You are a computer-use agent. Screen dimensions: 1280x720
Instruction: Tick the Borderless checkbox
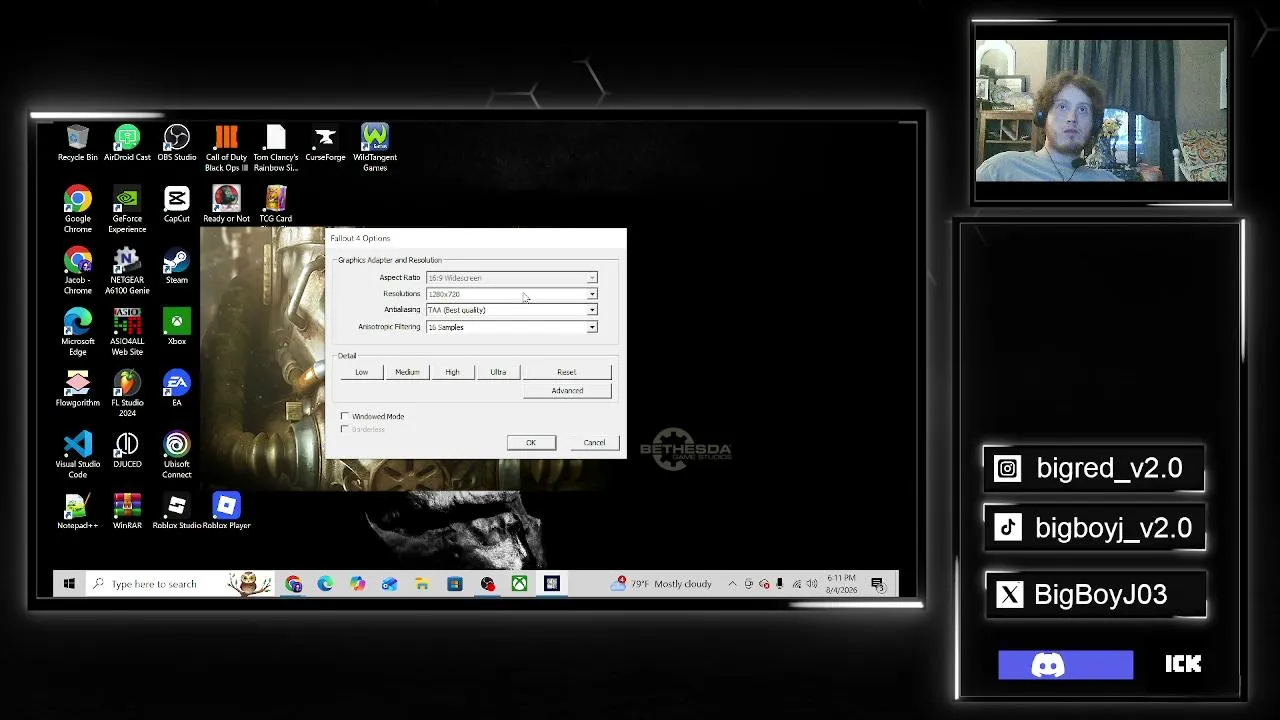tap(345, 429)
